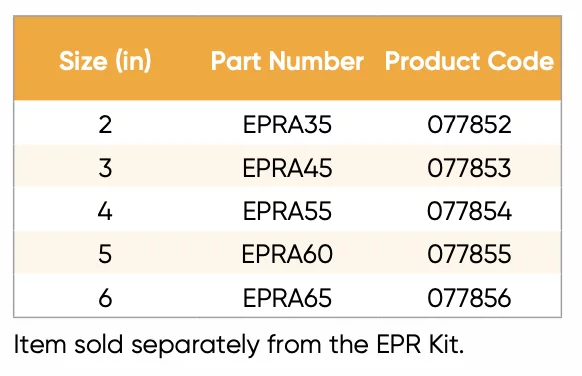Click the Part Number column header
The height and width of the screenshot is (376, 582).
tap(287, 61)
